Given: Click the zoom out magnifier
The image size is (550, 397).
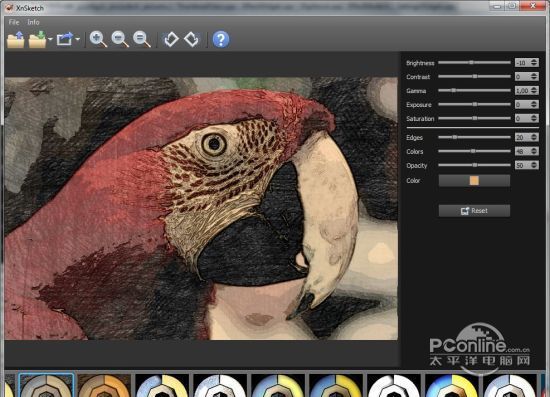Looking at the screenshot, I should click(x=120, y=39).
